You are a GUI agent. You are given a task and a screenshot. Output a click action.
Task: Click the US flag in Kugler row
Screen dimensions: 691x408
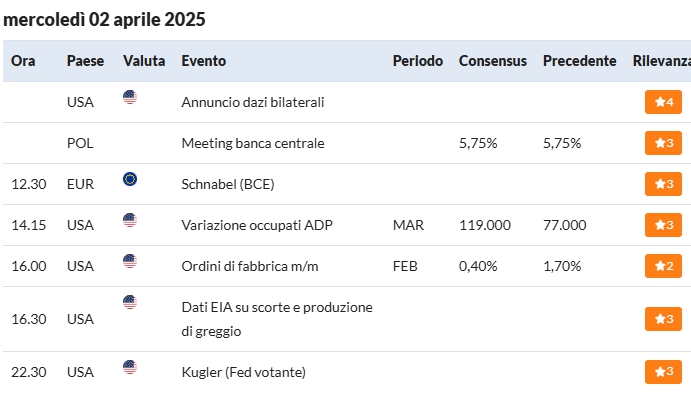tap(130, 367)
